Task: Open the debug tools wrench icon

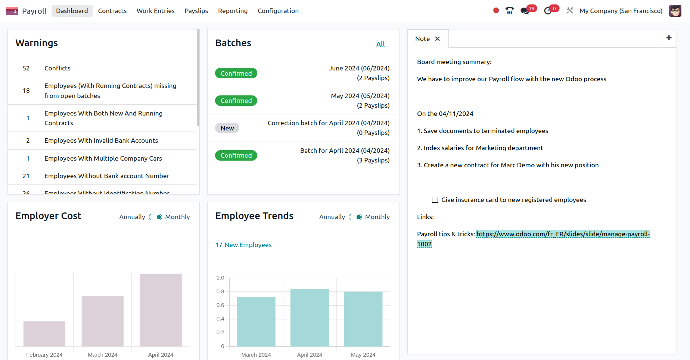Action: tap(569, 11)
